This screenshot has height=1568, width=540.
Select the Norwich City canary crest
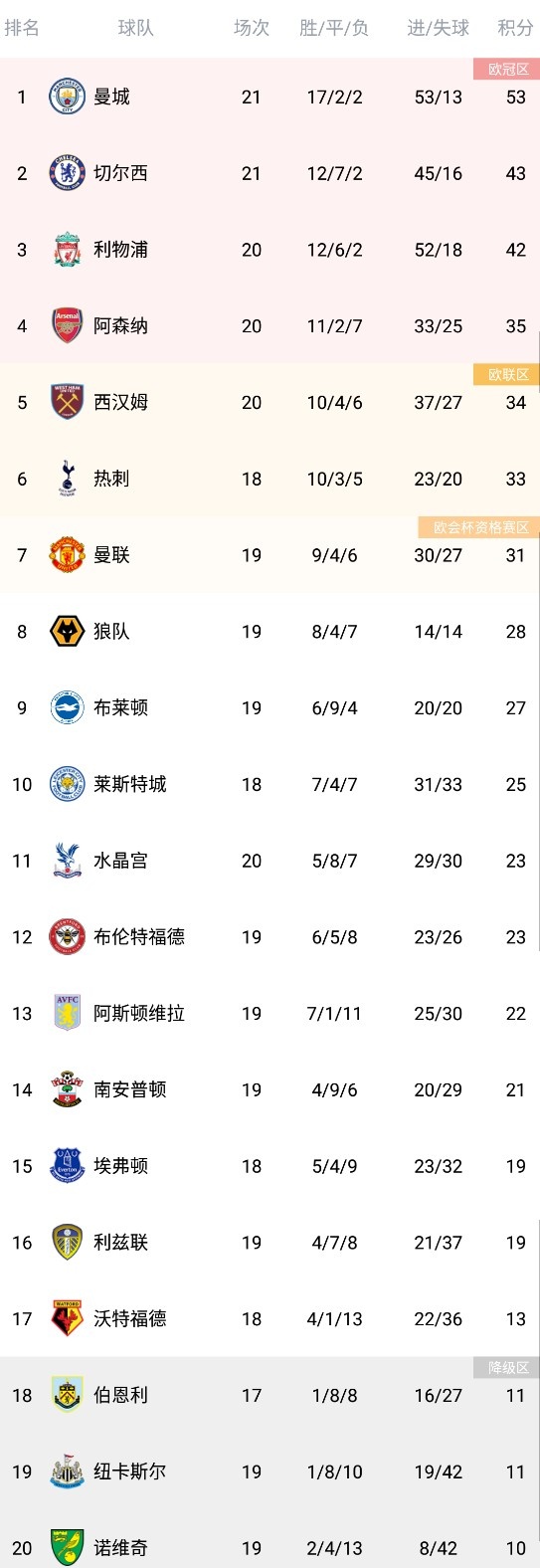click(x=68, y=1548)
